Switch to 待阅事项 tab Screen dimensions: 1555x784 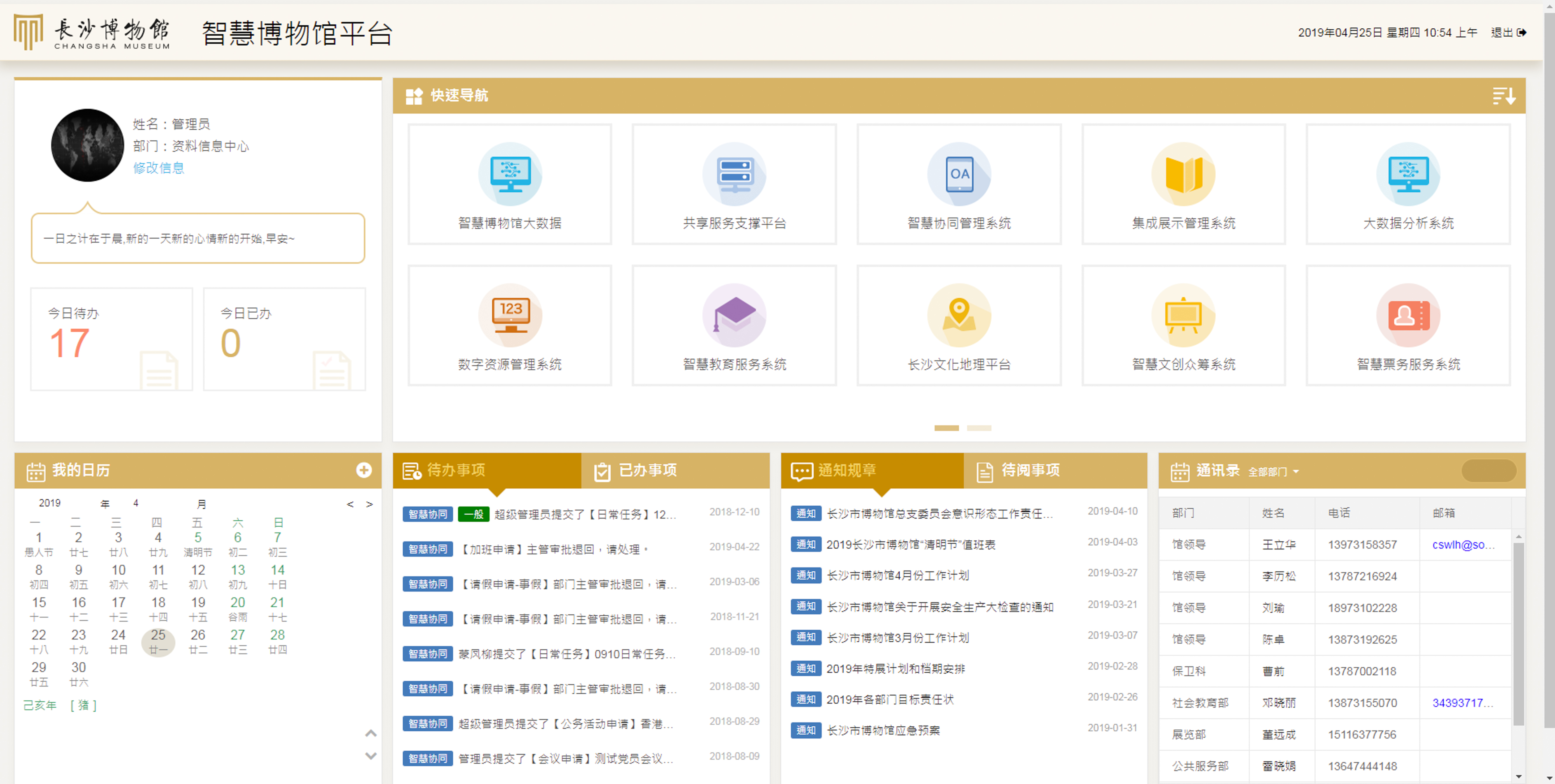point(1055,470)
